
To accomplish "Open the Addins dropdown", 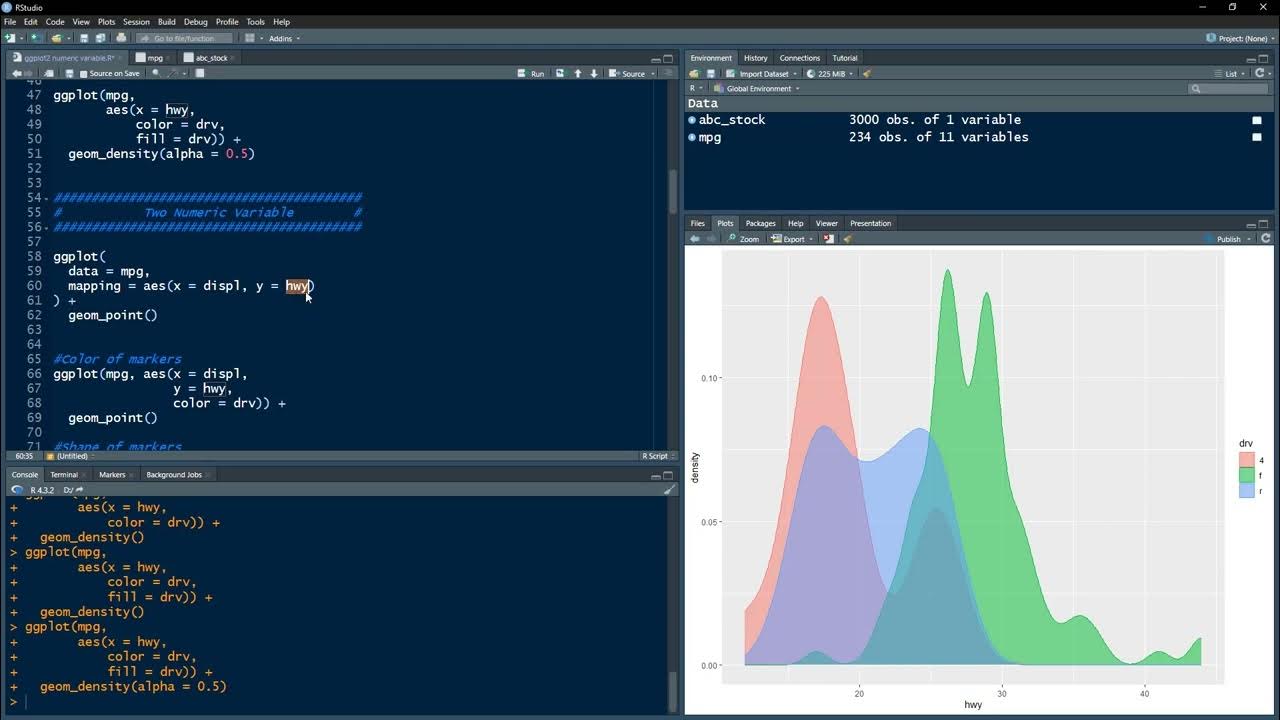I will [284, 38].
